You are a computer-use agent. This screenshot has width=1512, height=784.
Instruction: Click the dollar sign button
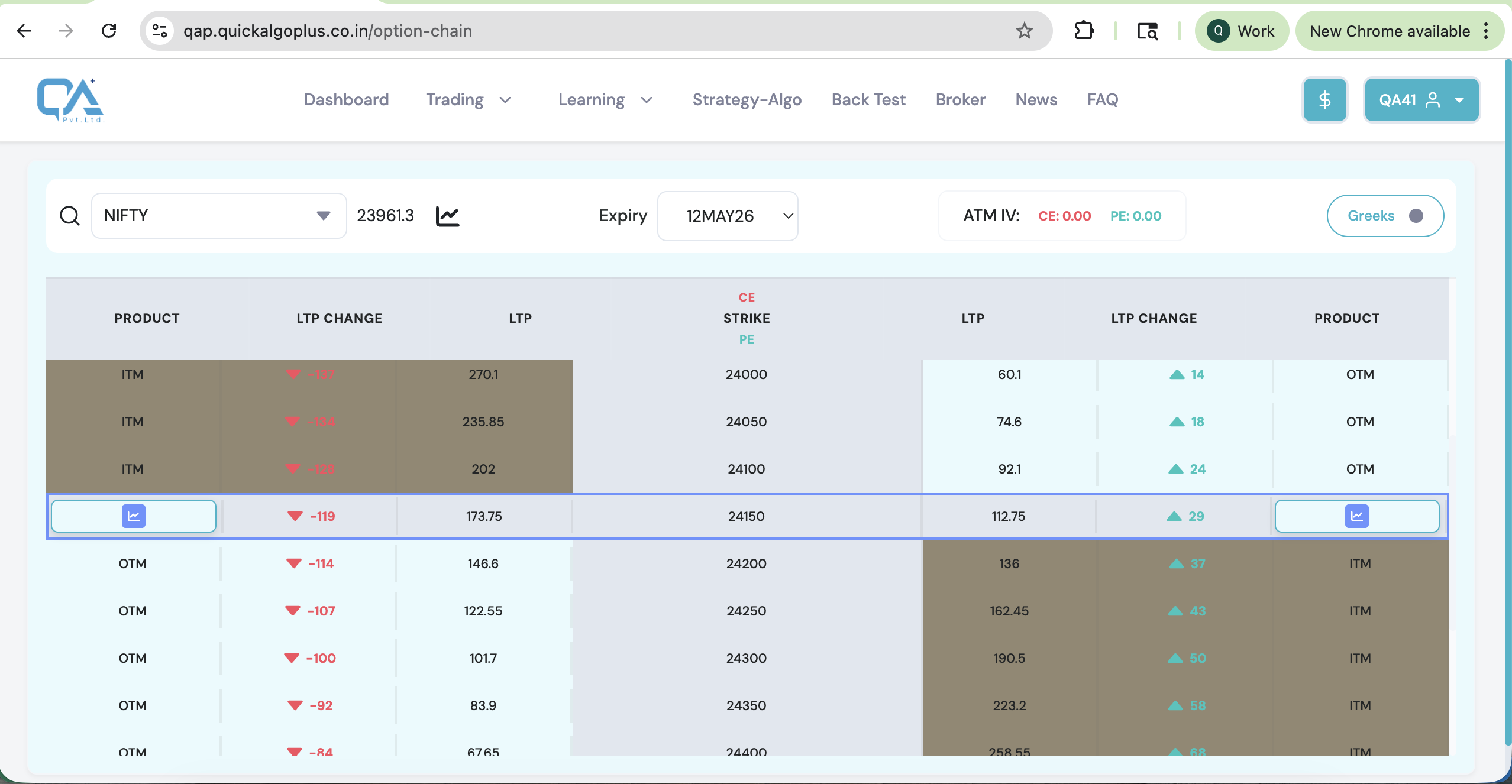(x=1324, y=100)
